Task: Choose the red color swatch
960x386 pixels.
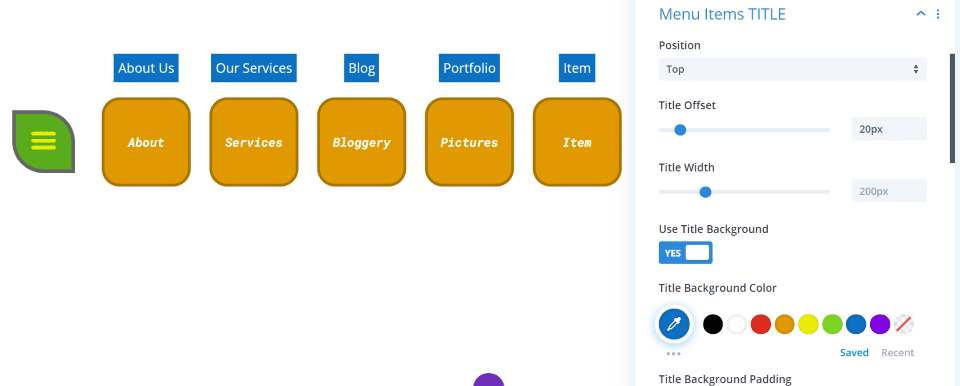Action: tap(760, 324)
